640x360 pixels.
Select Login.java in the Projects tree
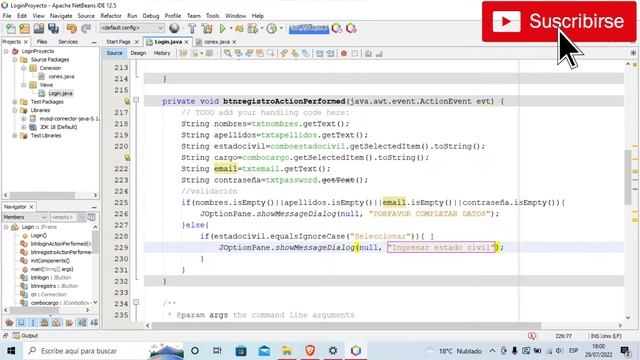click(x=60, y=93)
